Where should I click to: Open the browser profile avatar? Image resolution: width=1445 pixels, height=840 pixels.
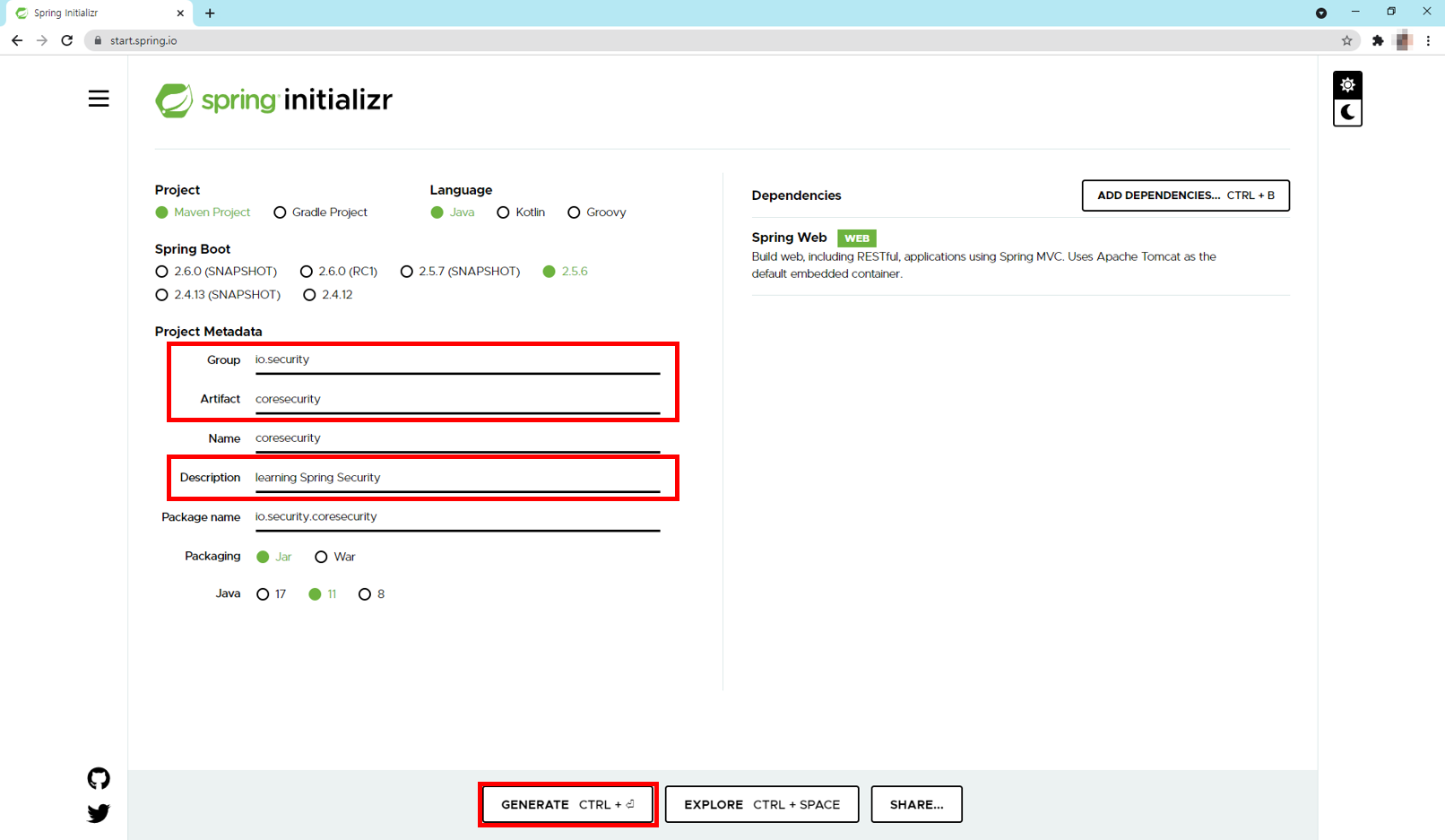1404,40
